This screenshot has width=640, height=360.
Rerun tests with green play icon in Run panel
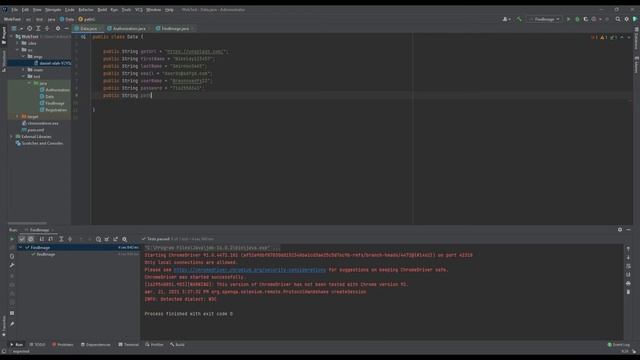pyautogui.click(x=12, y=239)
